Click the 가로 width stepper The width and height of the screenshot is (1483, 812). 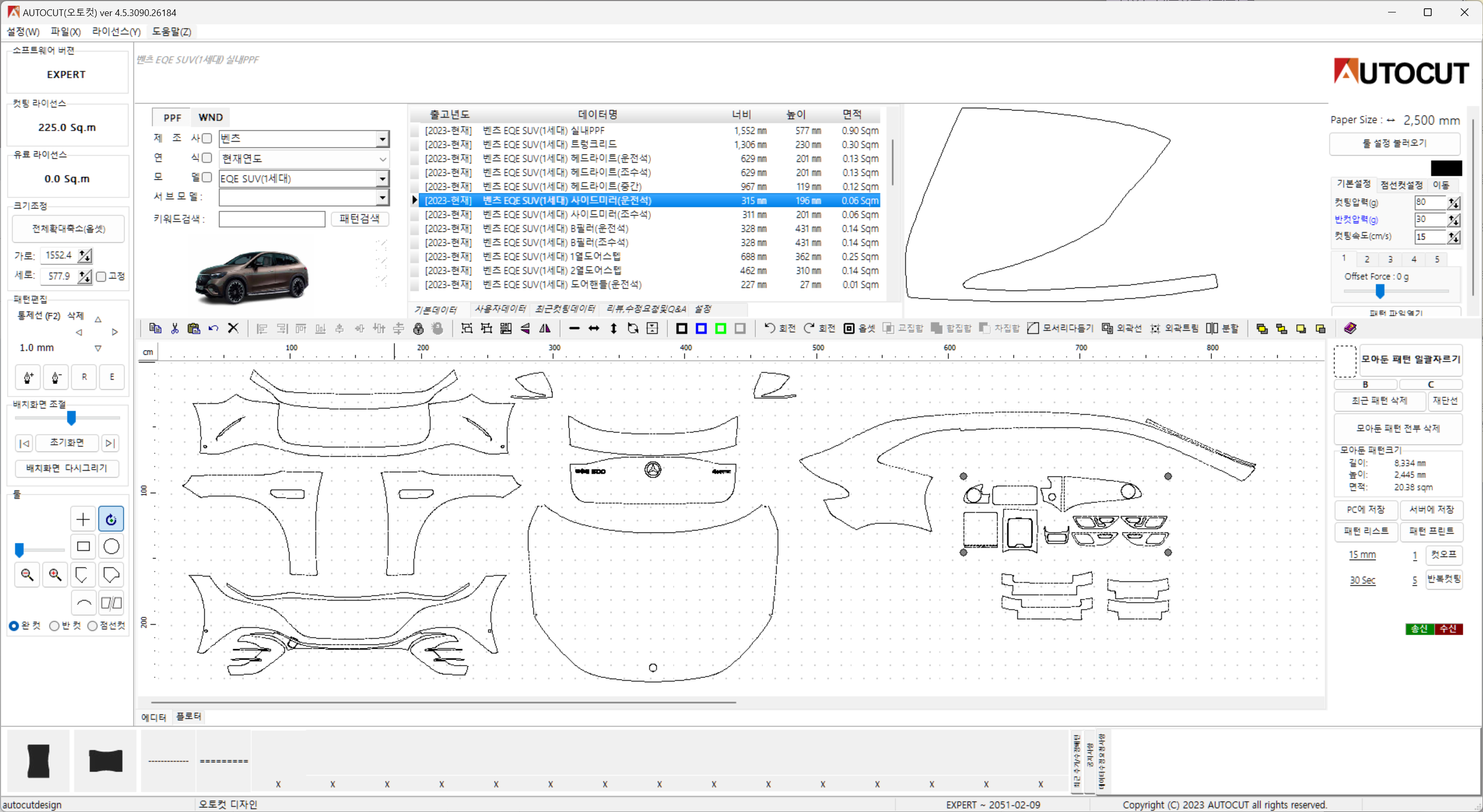85,255
